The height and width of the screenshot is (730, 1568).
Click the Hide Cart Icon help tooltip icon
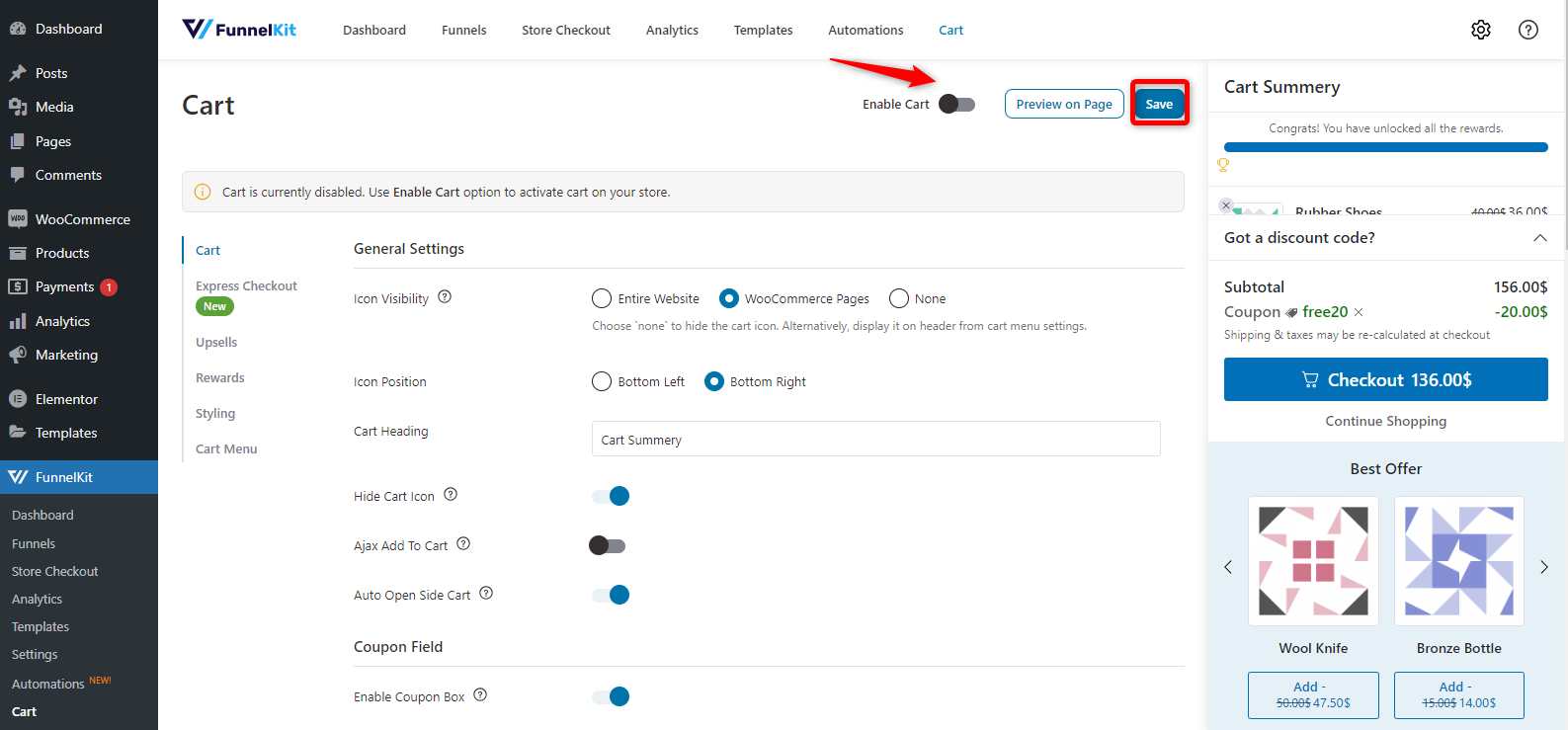pos(451,494)
